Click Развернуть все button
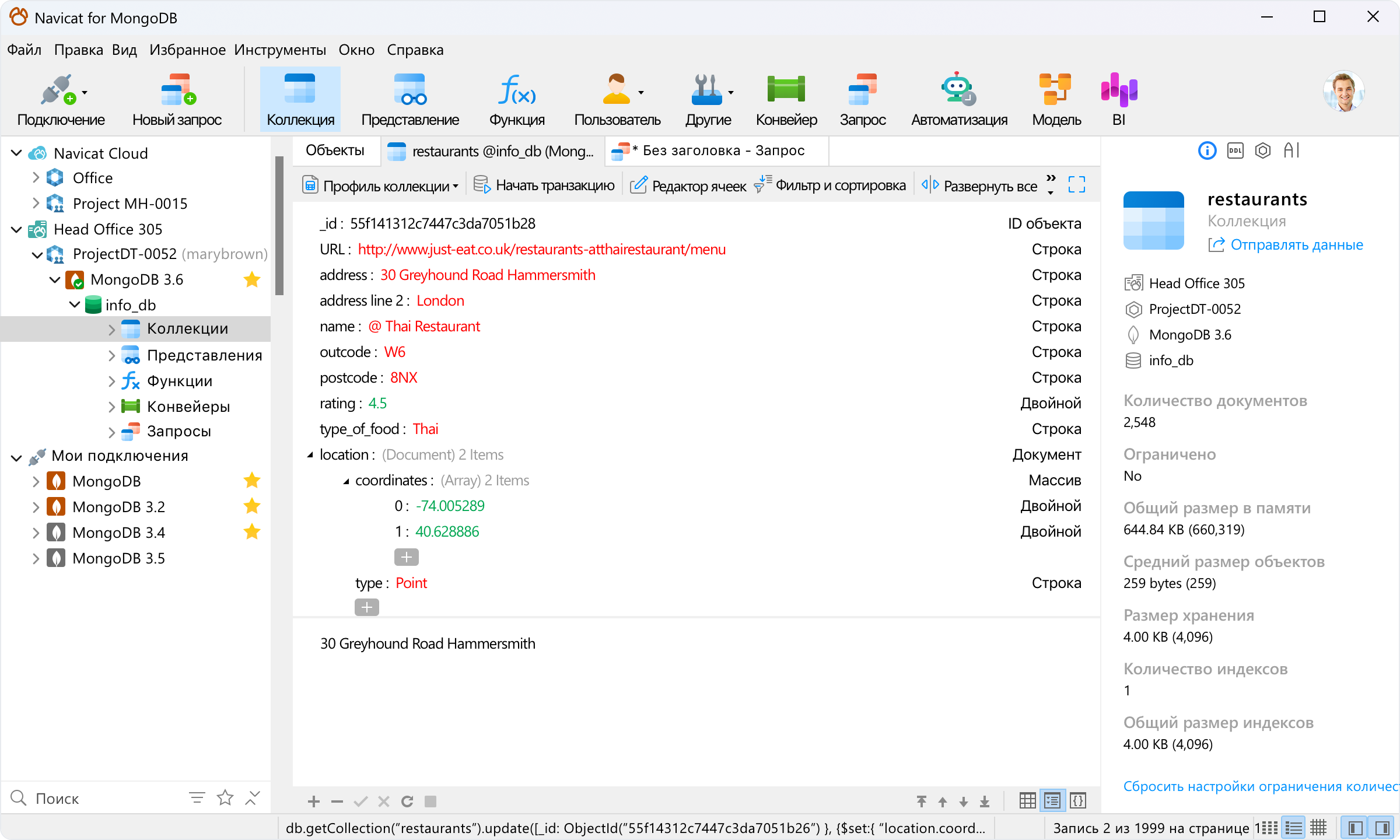The height and width of the screenshot is (840, 1400). coord(980,186)
